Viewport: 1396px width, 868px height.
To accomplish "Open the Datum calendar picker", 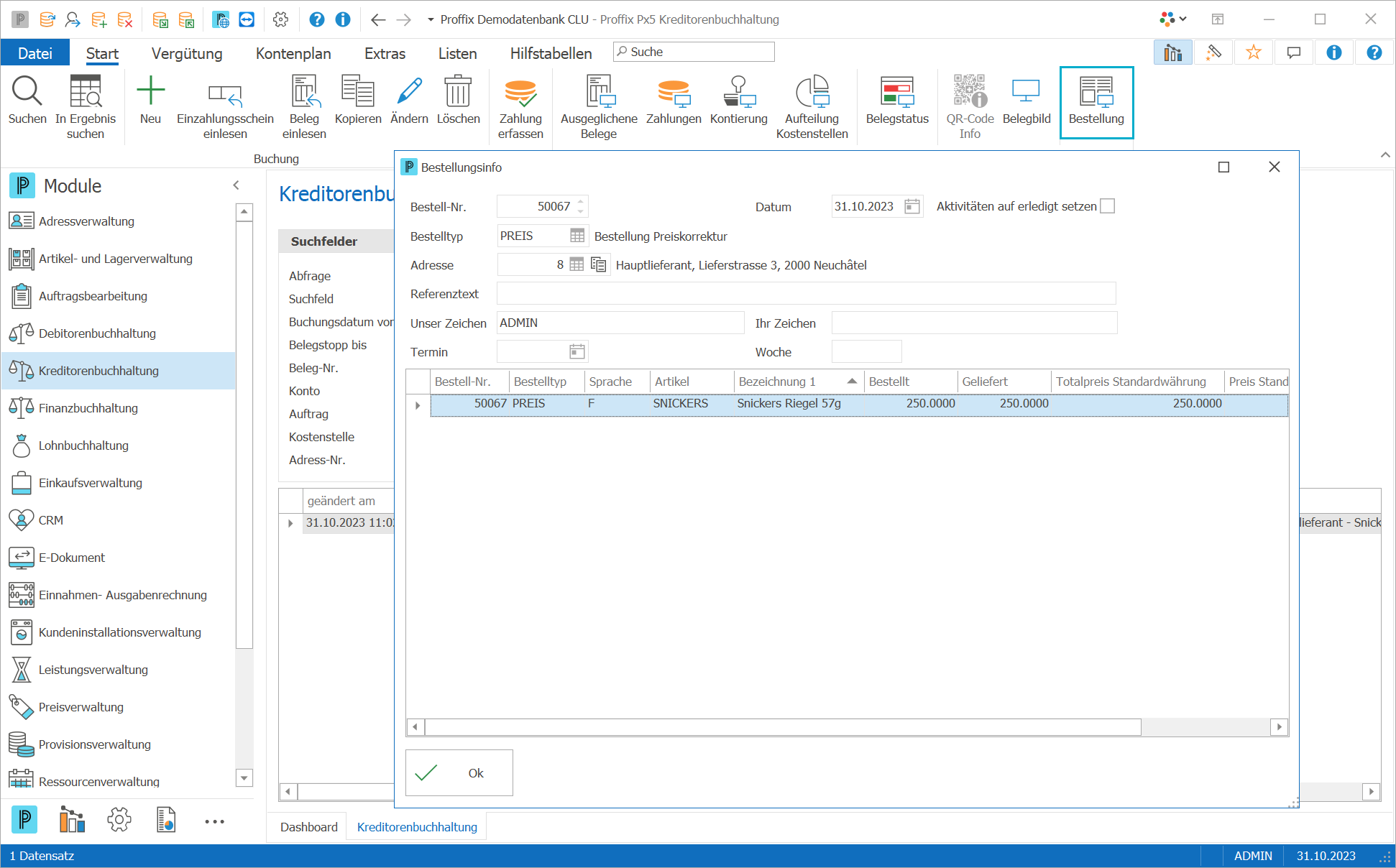I will tap(911, 206).
